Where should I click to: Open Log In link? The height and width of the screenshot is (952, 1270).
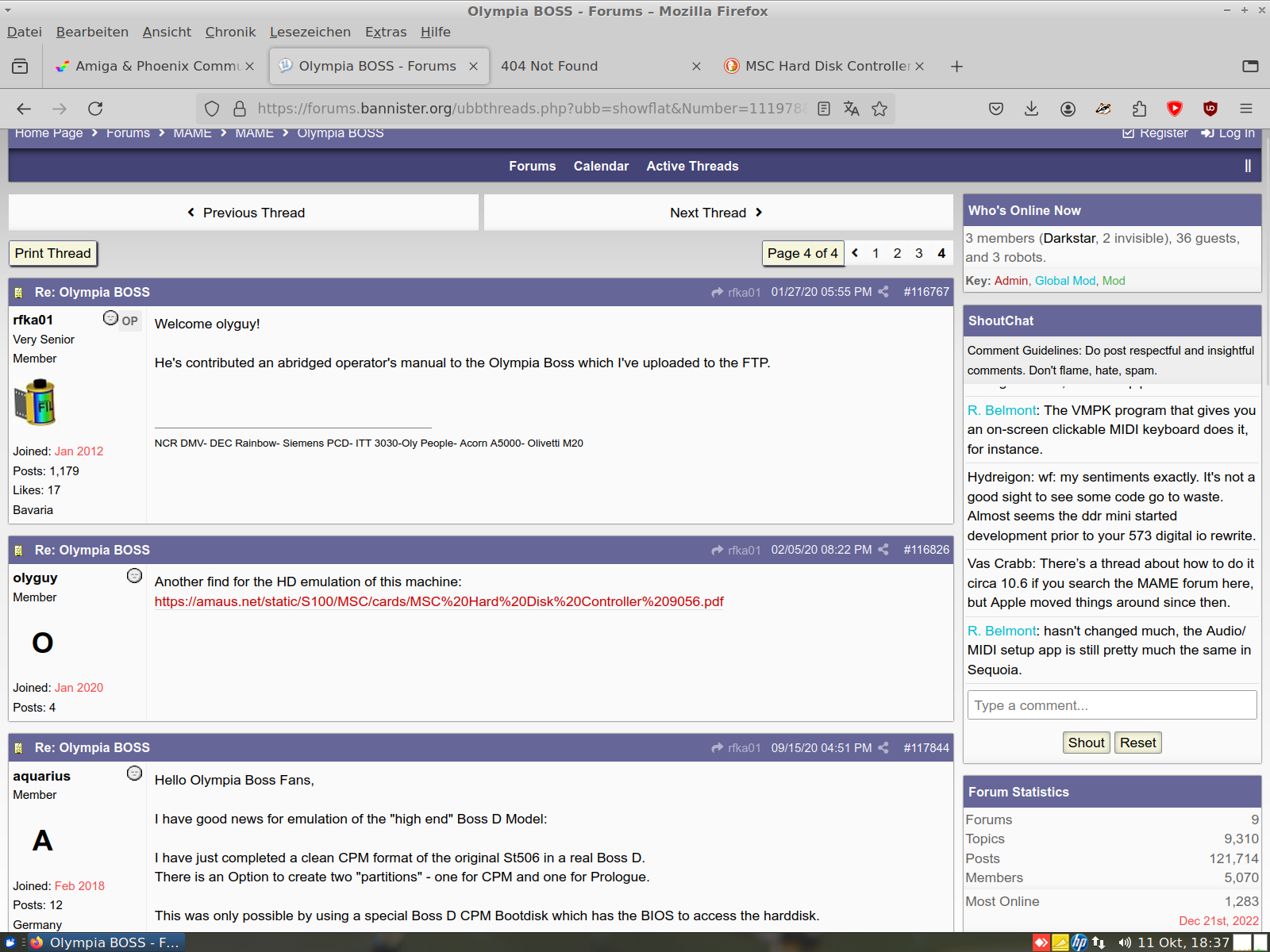tap(1228, 132)
